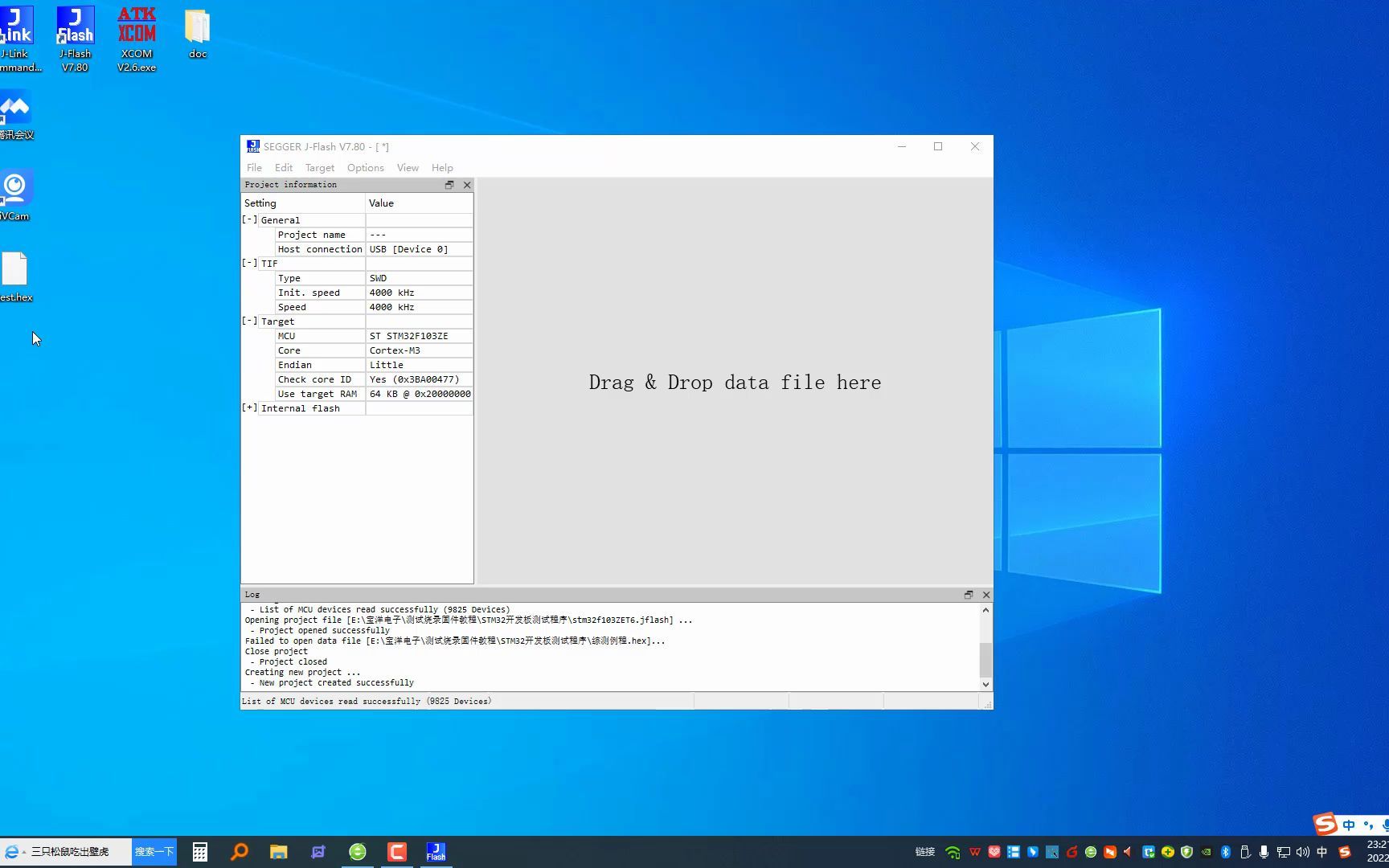1389x868 pixels.
Task: Click the Check core ID setting
Action: point(314,379)
